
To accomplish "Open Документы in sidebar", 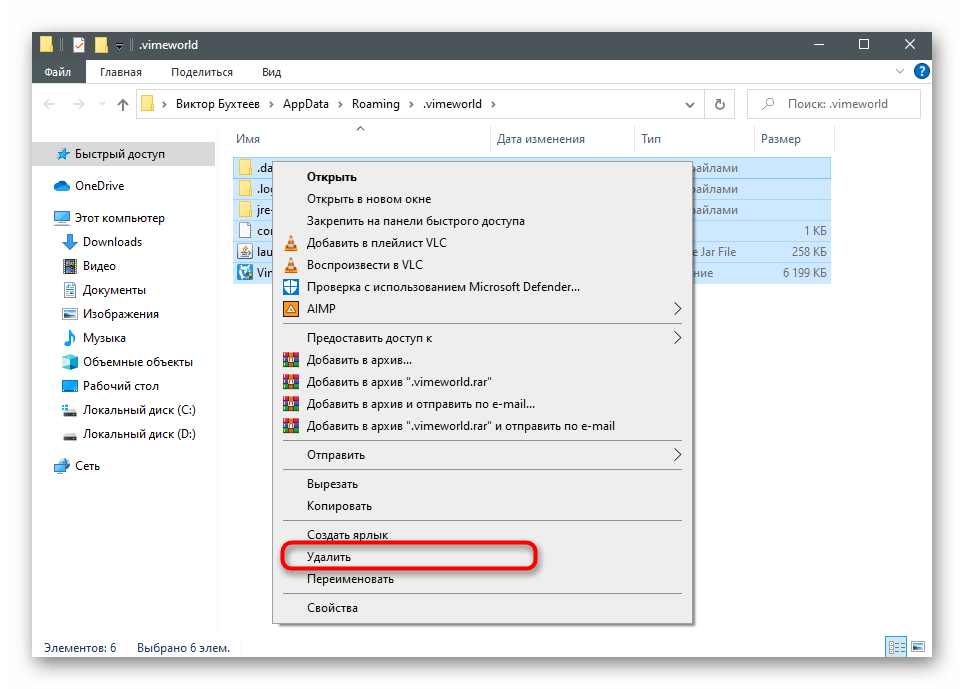I will (x=114, y=290).
